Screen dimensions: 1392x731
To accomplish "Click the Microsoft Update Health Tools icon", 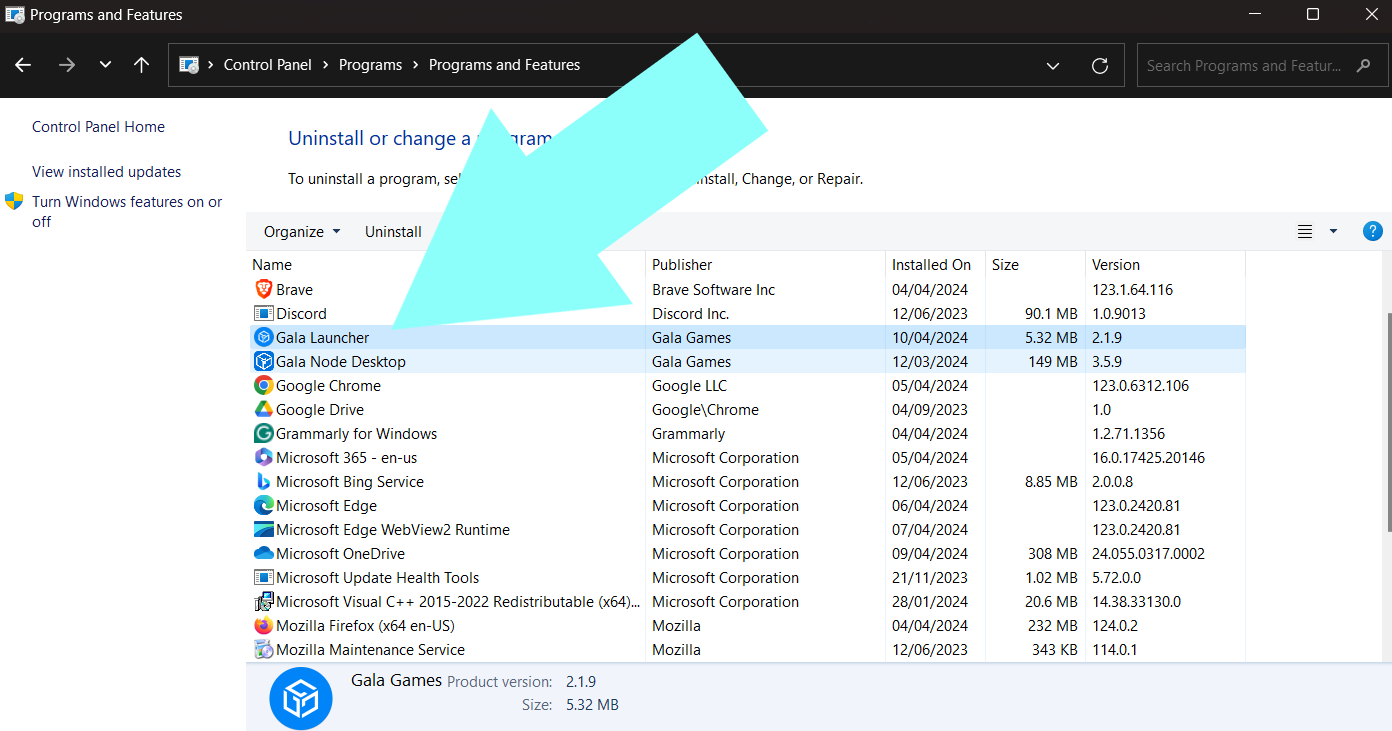I will [263, 577].
